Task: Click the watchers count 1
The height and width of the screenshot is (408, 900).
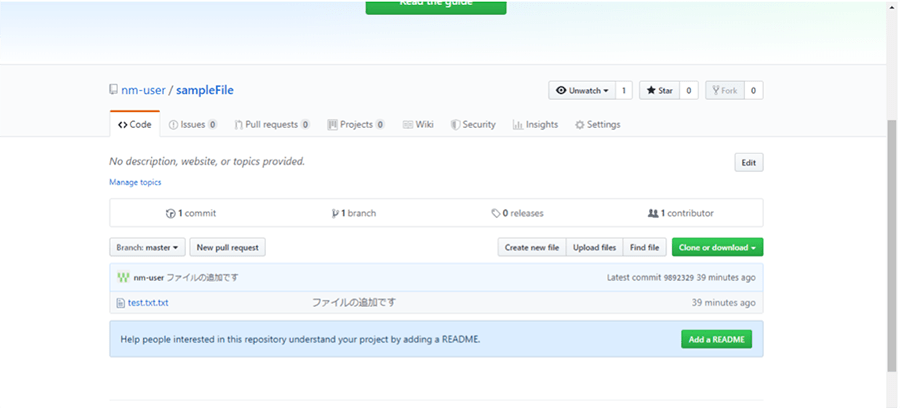Action: 624,91
